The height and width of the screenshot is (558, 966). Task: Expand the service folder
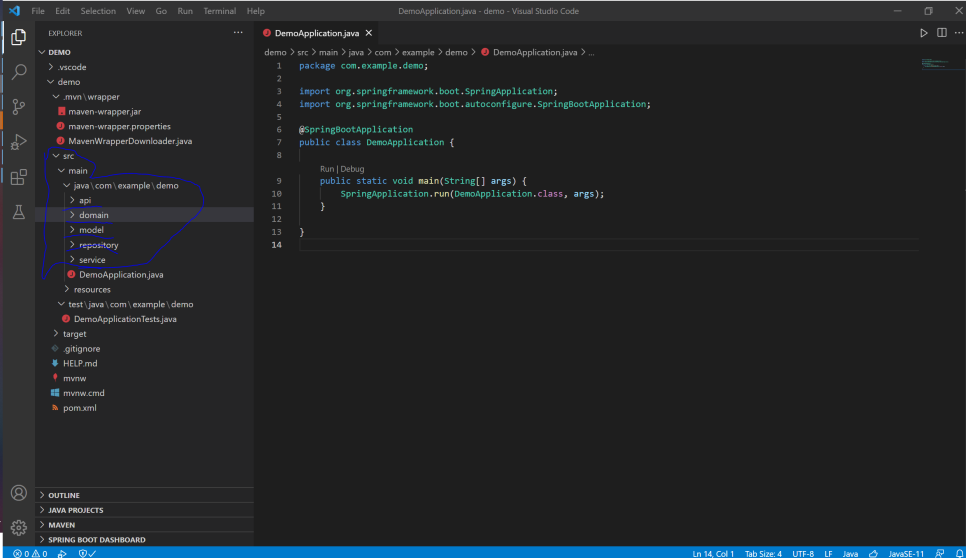(x=92, y=260)
